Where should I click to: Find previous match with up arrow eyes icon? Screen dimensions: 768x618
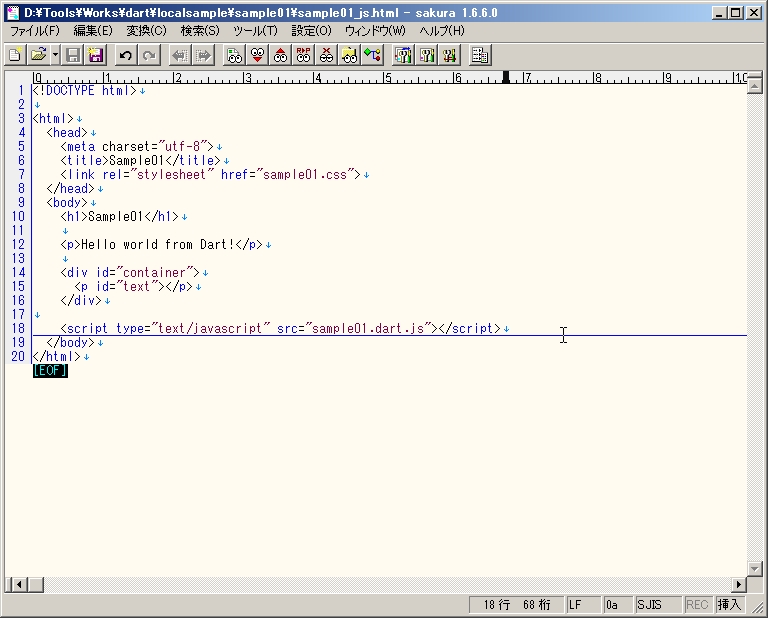click(x=280, y=55)
